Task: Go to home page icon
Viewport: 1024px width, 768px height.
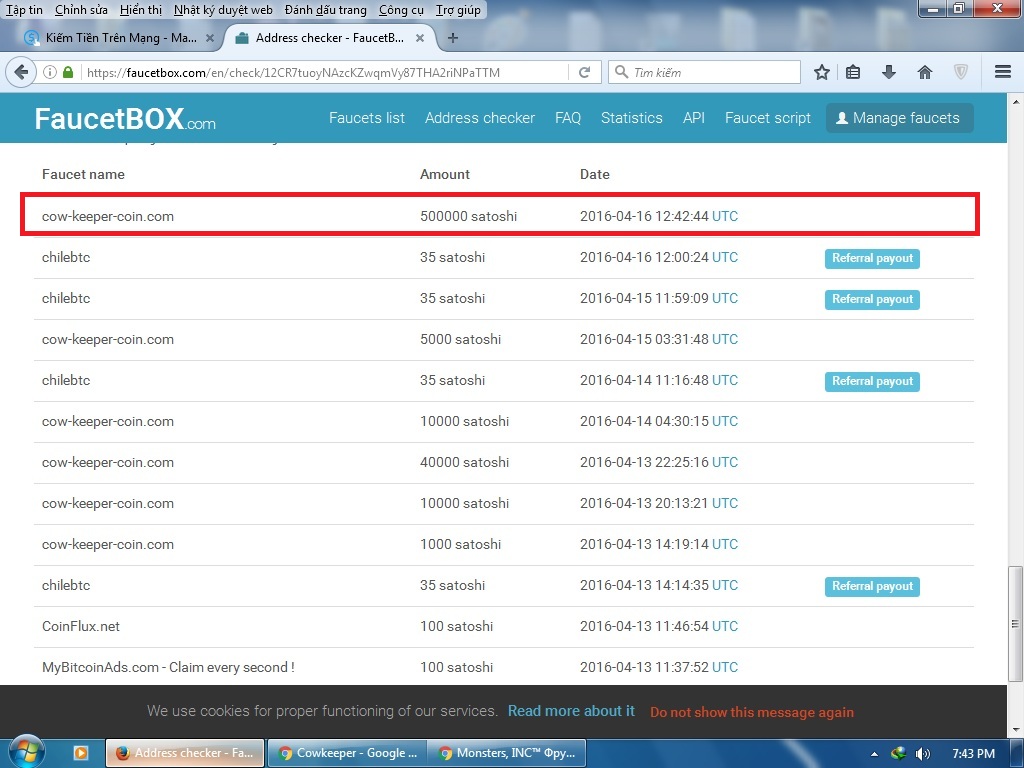Action: (x=925, y=72)
